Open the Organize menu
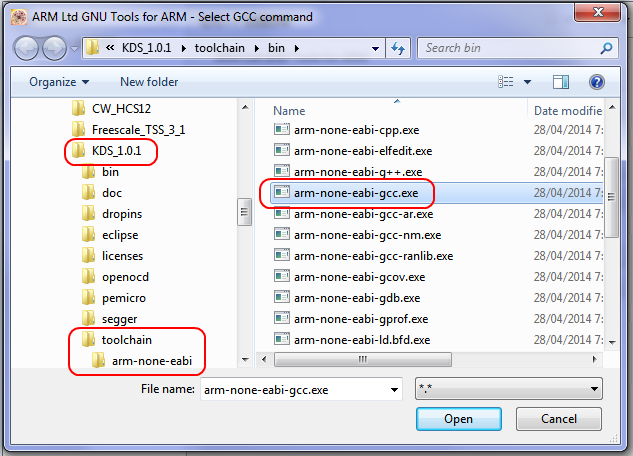 (59, 82)
